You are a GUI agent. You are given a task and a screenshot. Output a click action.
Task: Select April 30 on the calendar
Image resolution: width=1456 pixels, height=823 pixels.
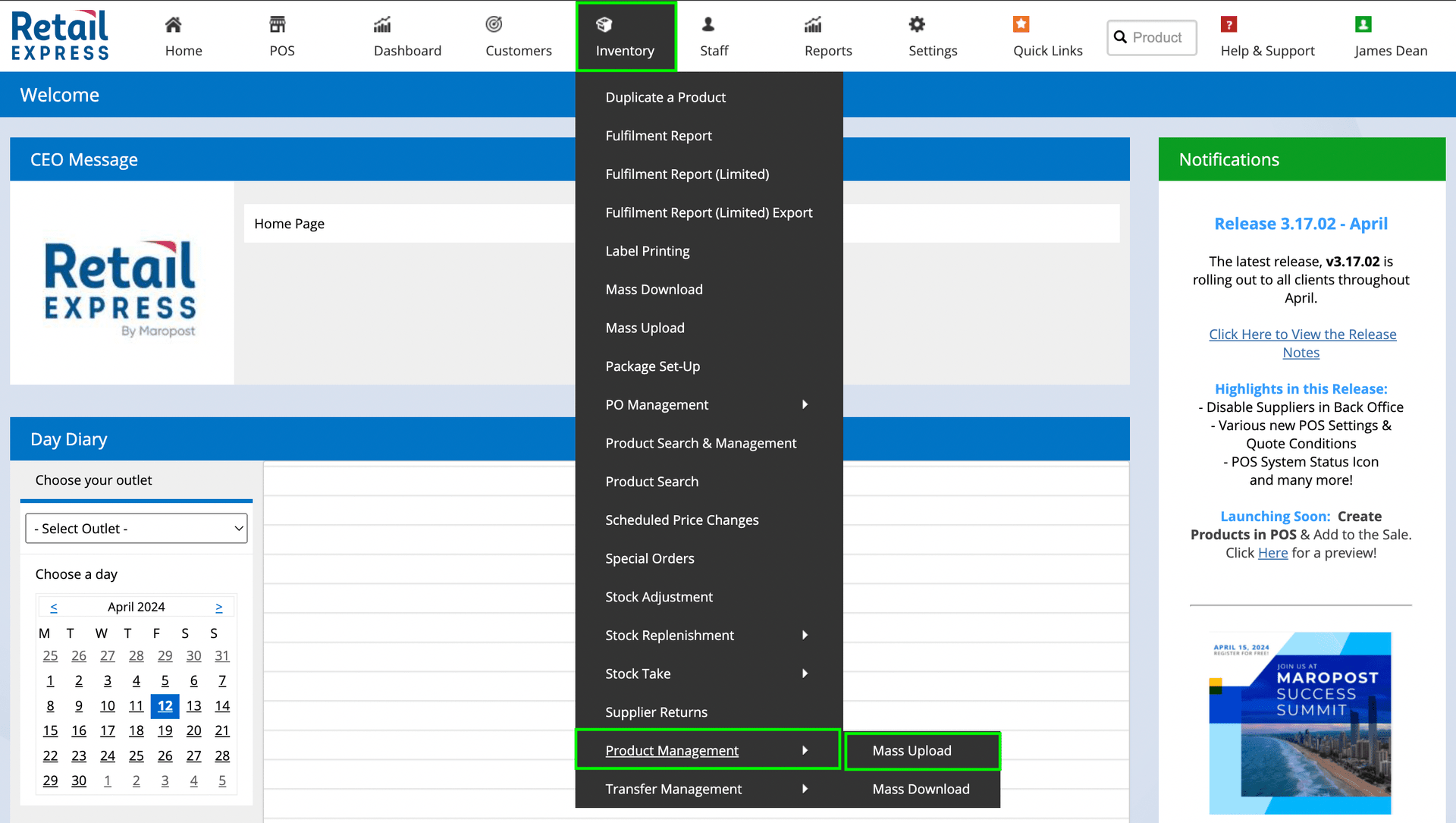pyautogui.click(x=79, y=781)
